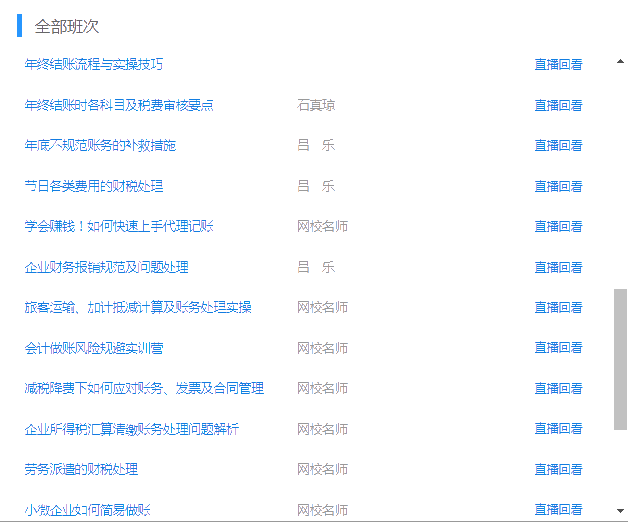
Task: Click teacher name 石真琼
Action: click(316, 105)
